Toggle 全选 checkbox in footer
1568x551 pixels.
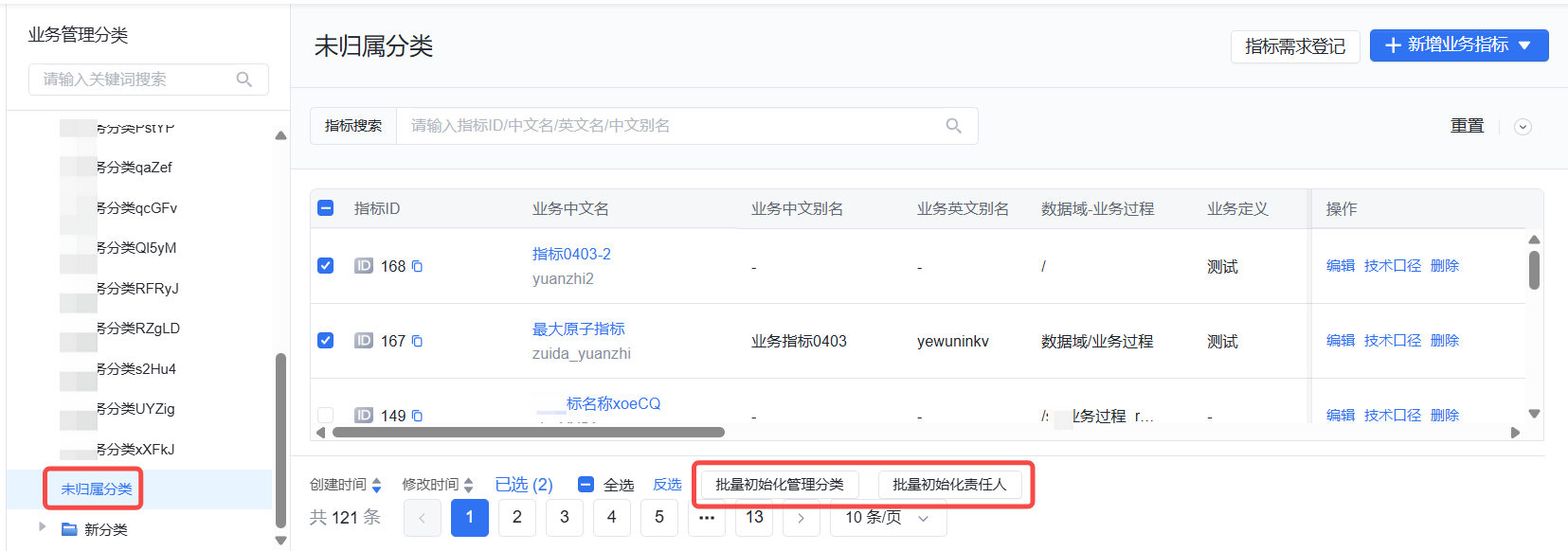click(586, 485)
